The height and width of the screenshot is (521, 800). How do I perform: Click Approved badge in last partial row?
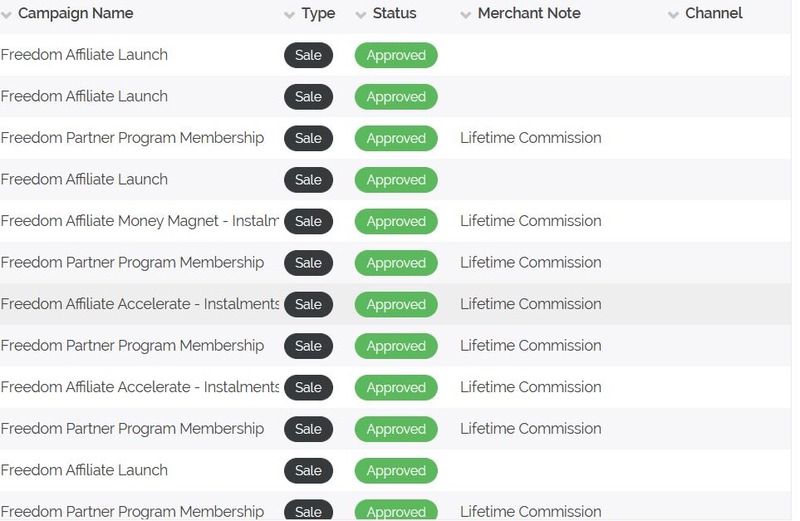(x=396, y=511)
